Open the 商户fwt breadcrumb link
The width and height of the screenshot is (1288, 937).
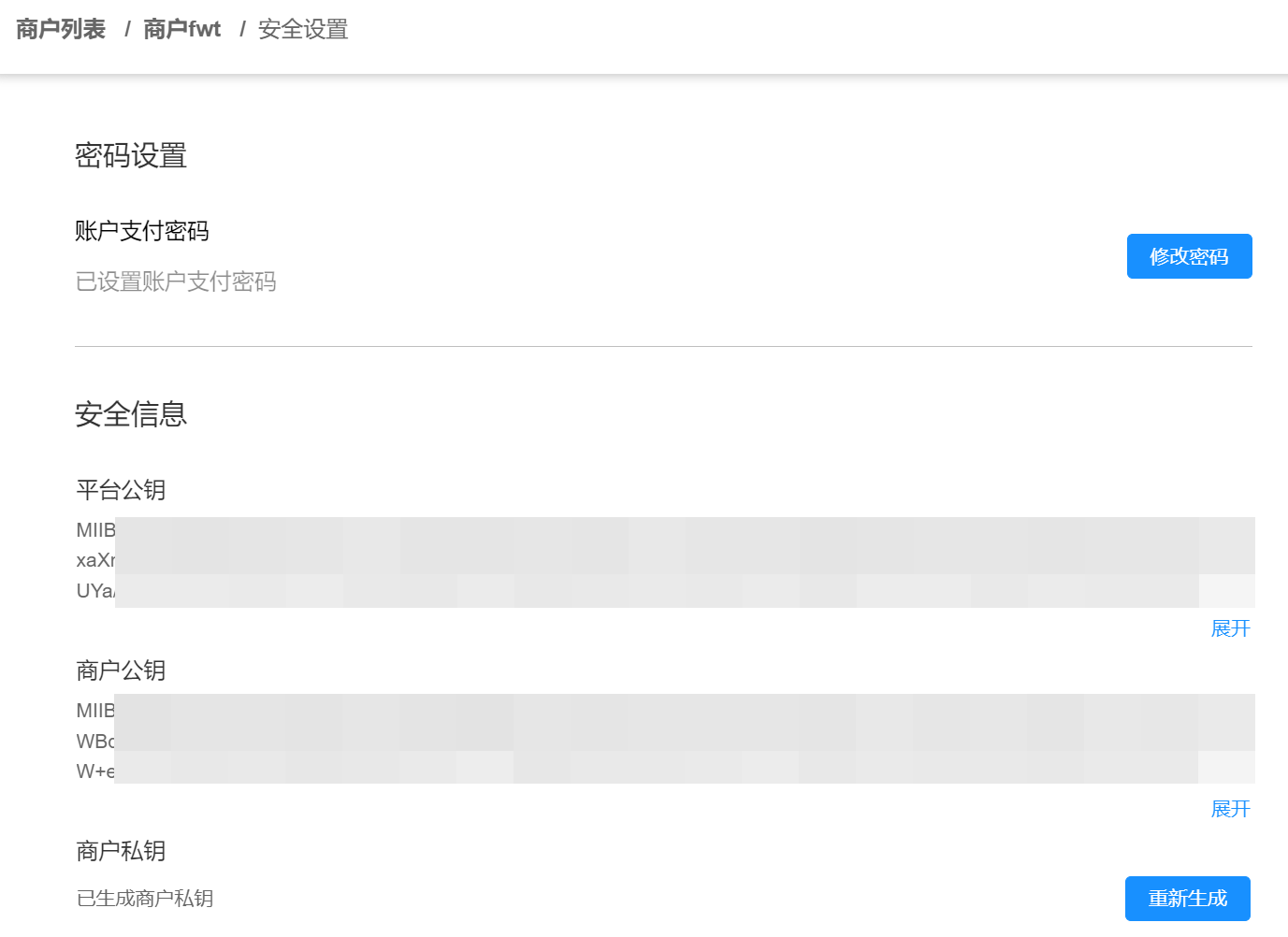click(x=181, y=28)
